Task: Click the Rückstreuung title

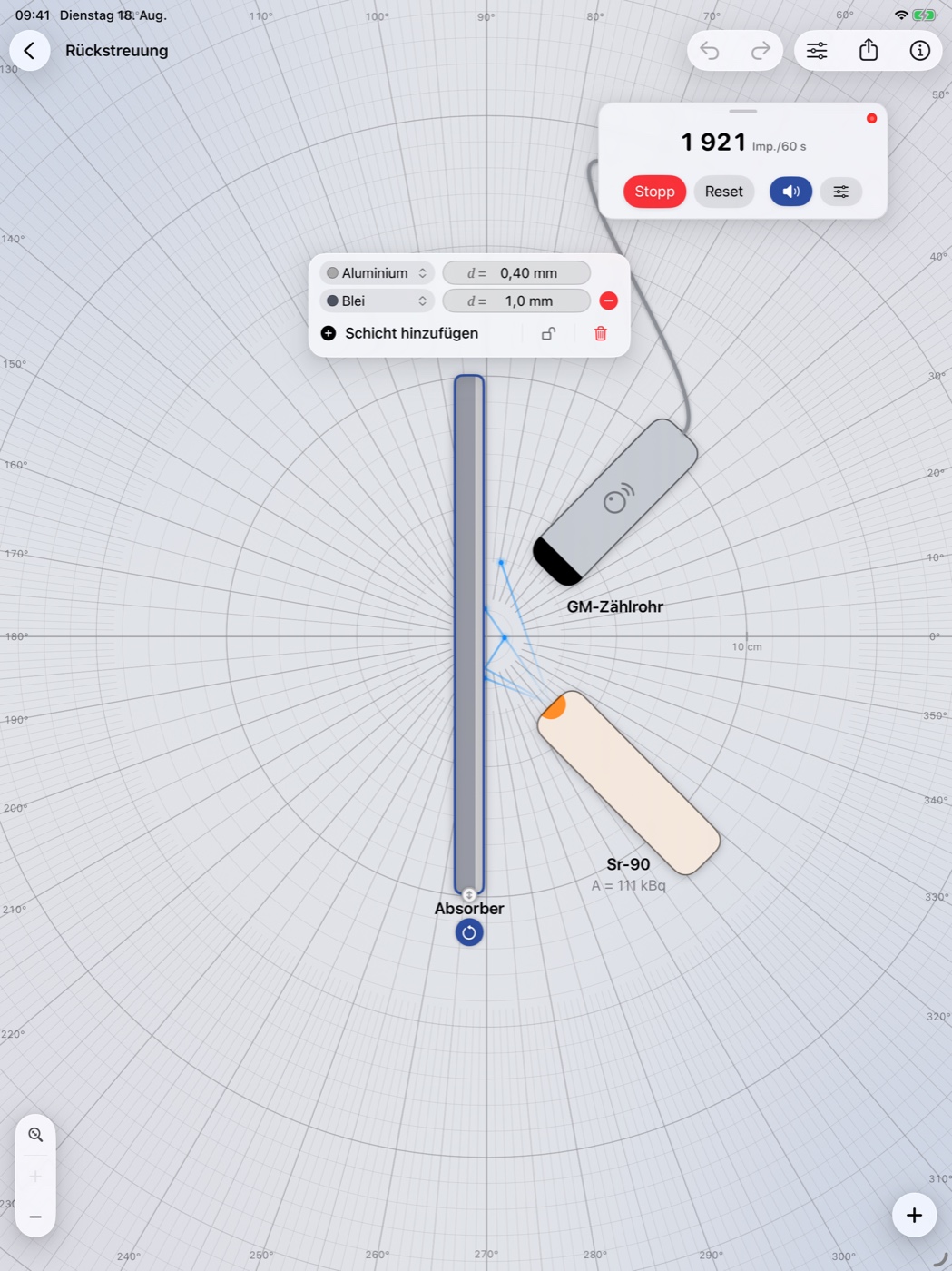Action: [x=116, y=51]
